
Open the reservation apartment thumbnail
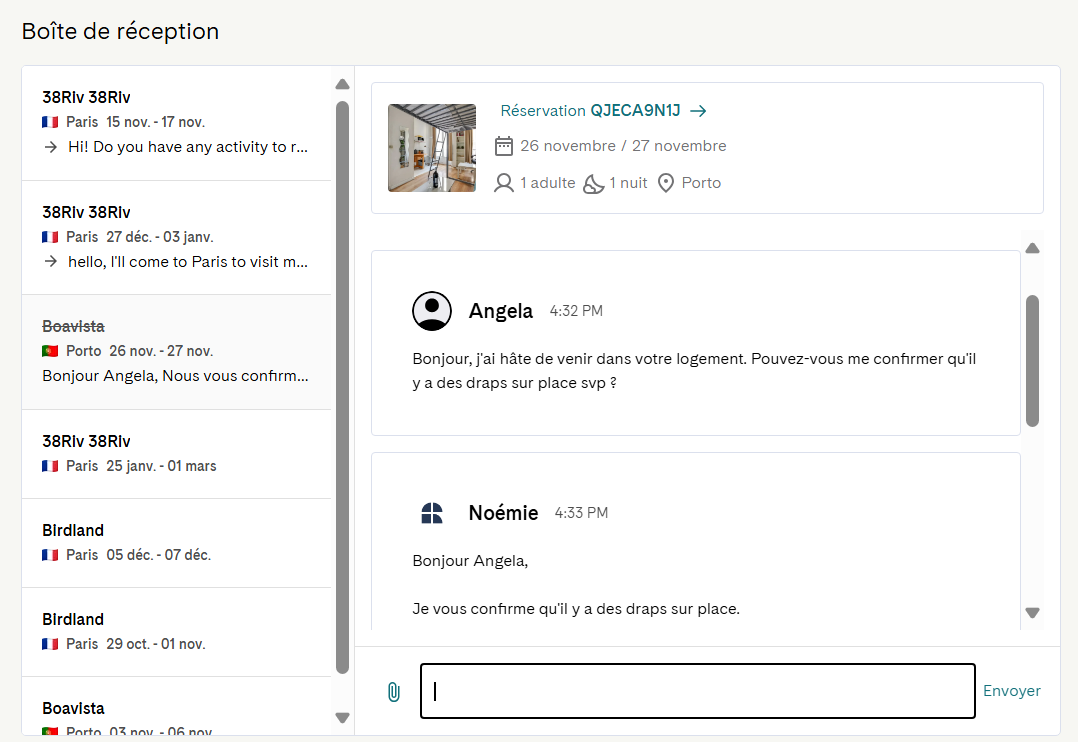(x=432, y=148)
